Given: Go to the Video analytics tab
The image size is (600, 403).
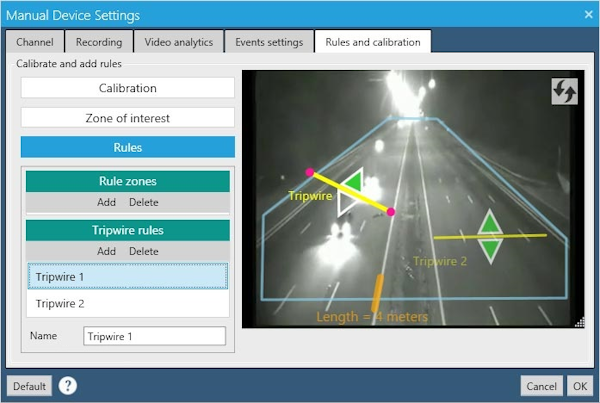Looking at the screenshot, I should (x=179, y=42).
